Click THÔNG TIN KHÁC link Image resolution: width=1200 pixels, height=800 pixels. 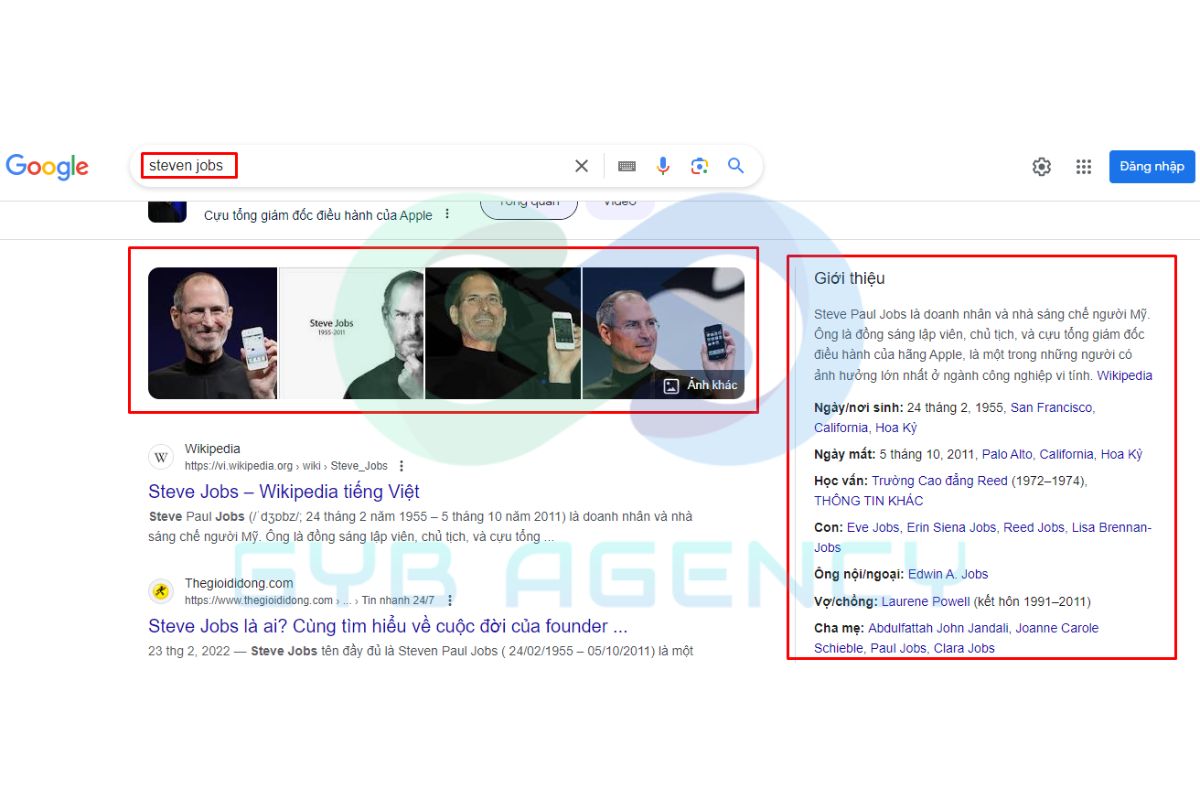[x=868, y=501]
